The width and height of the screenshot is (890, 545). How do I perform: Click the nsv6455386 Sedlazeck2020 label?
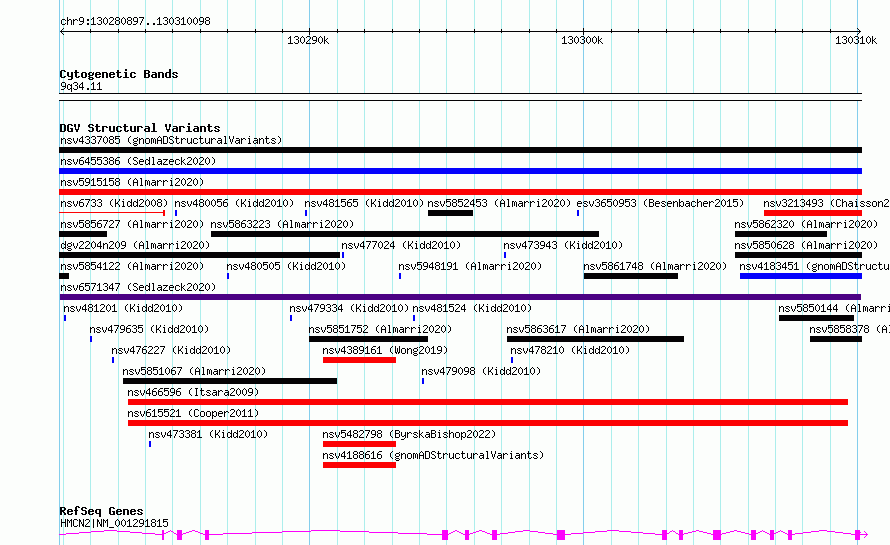coord(138,161)
